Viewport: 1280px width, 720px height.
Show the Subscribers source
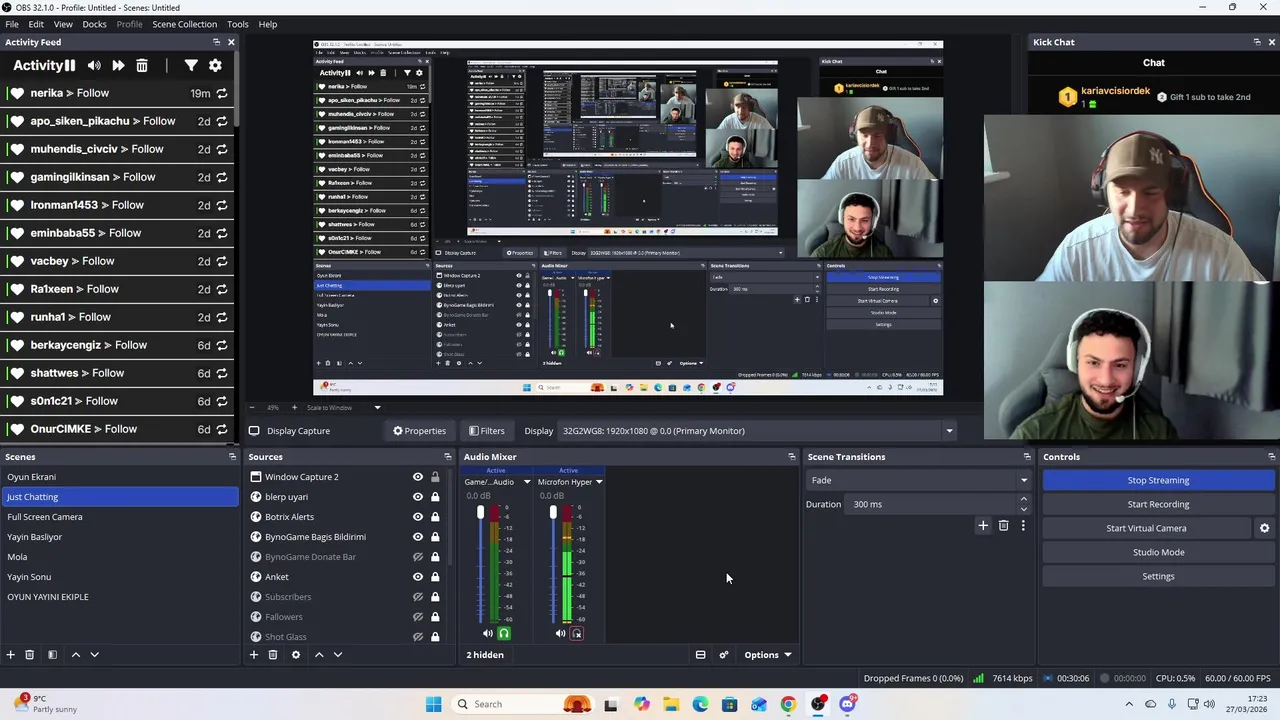[x=418, y=597]
